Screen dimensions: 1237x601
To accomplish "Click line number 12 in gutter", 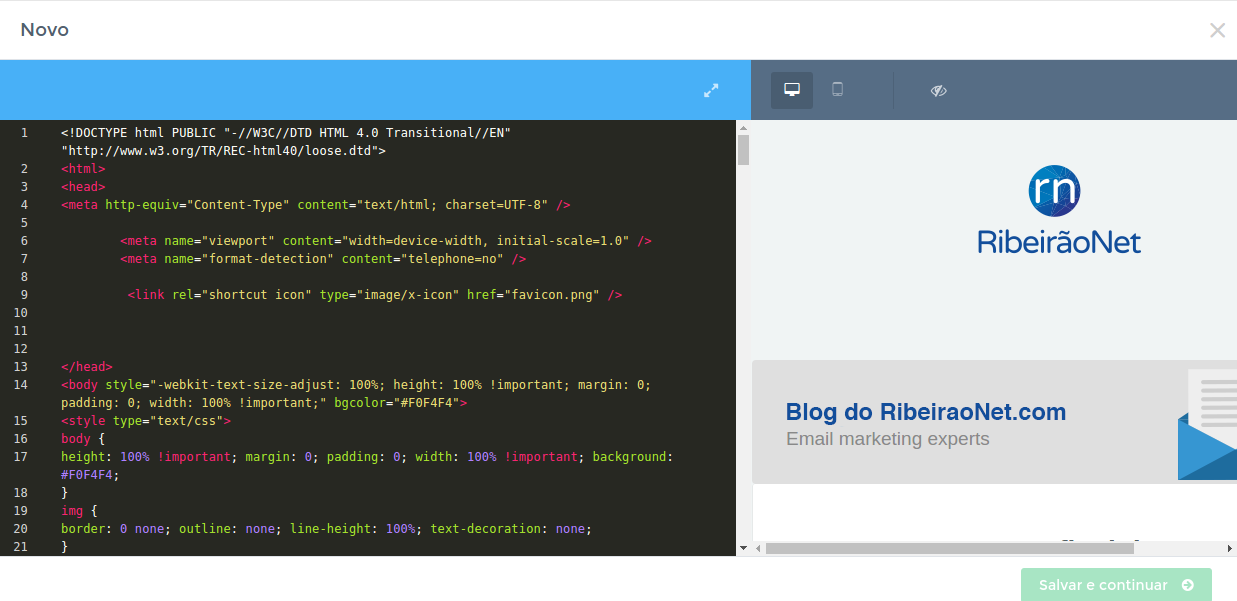I will (x=21, y=348).
